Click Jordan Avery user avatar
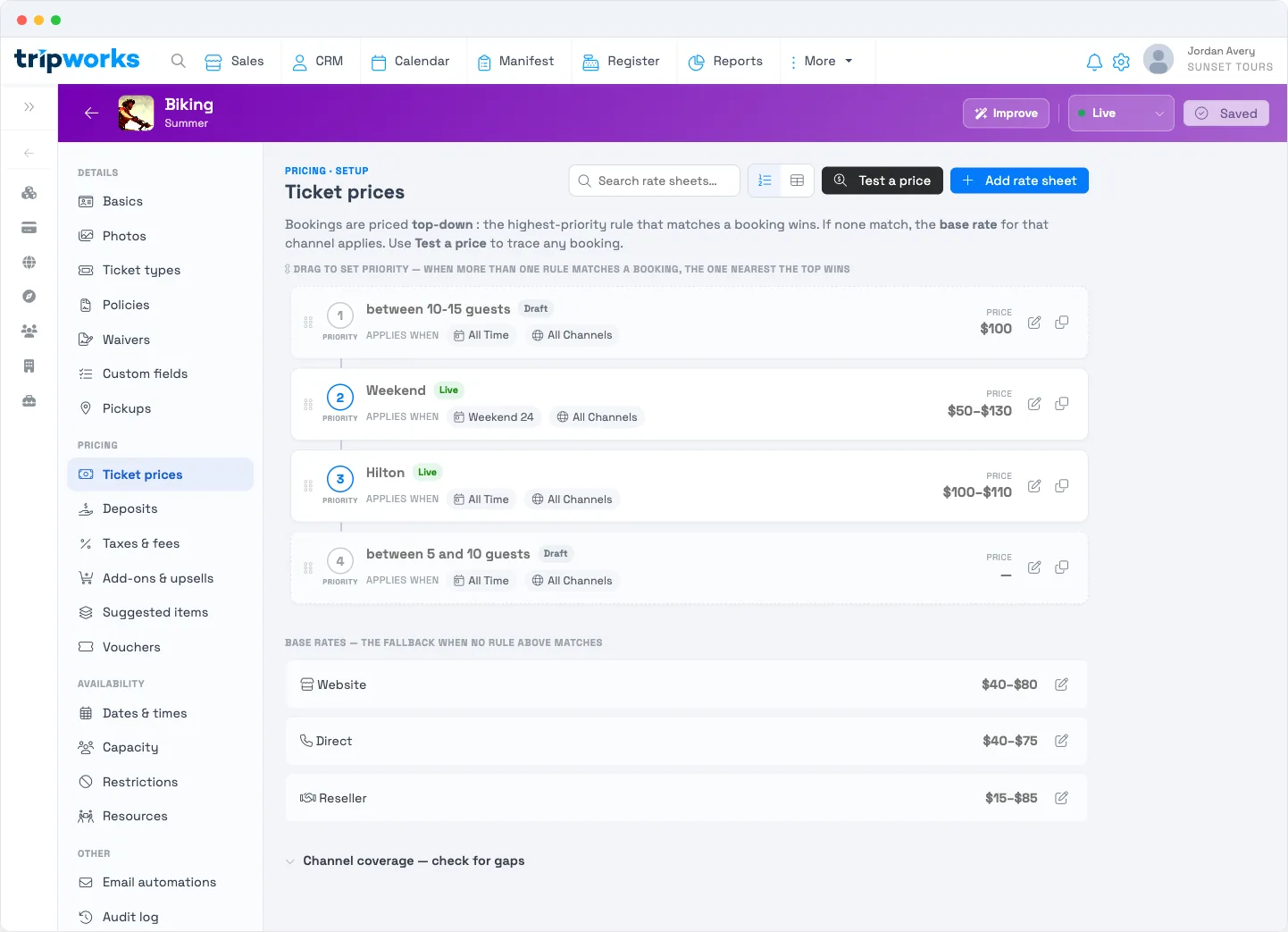1288x932 pixels. point(1158,60)
